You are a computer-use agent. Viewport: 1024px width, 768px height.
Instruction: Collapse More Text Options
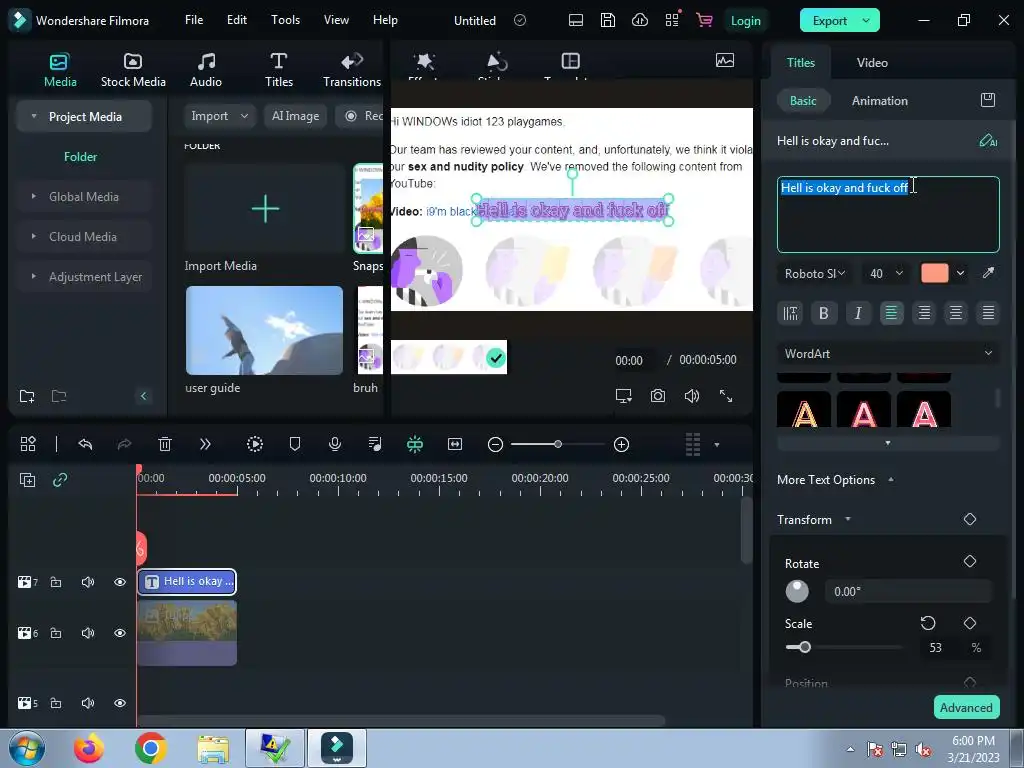coord(891,479)
